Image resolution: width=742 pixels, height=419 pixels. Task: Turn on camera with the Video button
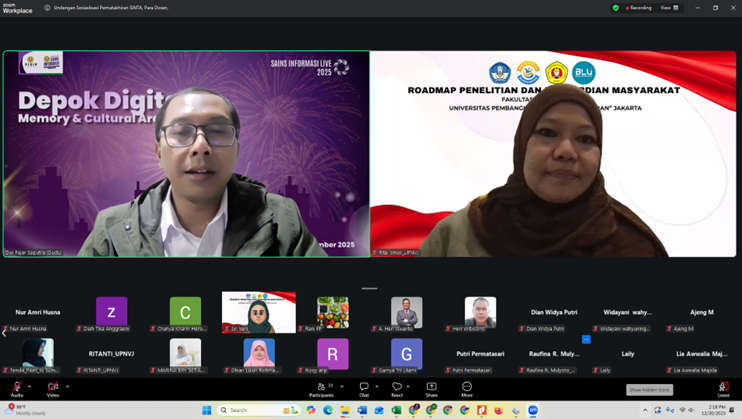[53, 387]
